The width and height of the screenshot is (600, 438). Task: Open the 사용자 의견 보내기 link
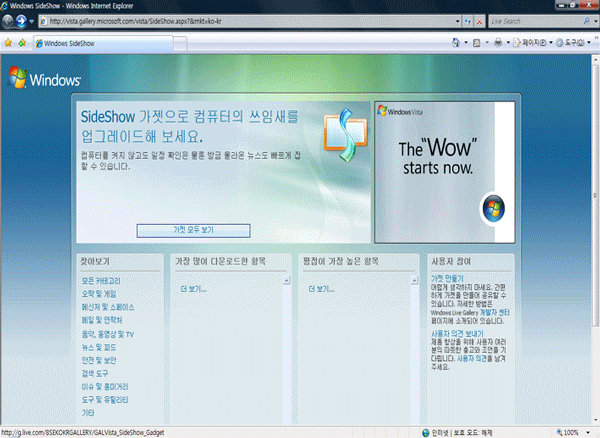457,334
